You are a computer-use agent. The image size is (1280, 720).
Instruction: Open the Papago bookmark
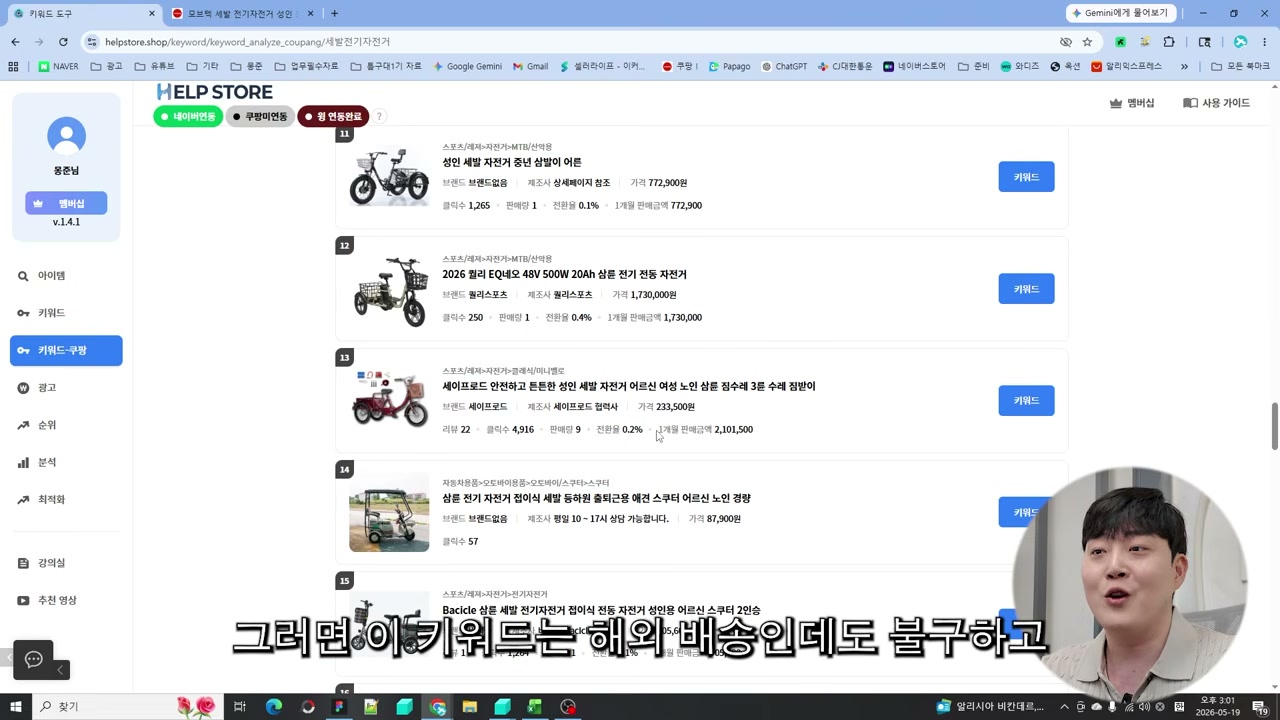coord(729,66)
